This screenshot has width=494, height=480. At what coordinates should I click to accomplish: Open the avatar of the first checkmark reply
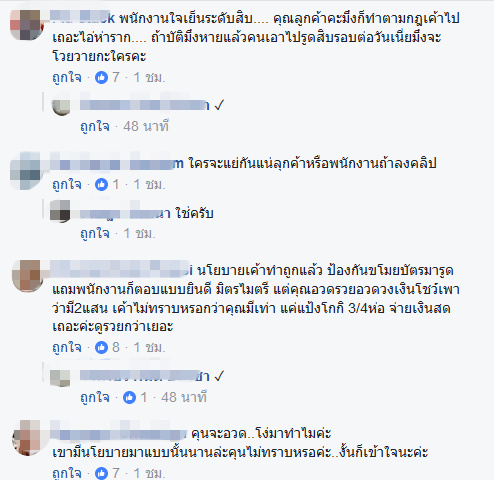pyautogui.click(x=61, y=107)
